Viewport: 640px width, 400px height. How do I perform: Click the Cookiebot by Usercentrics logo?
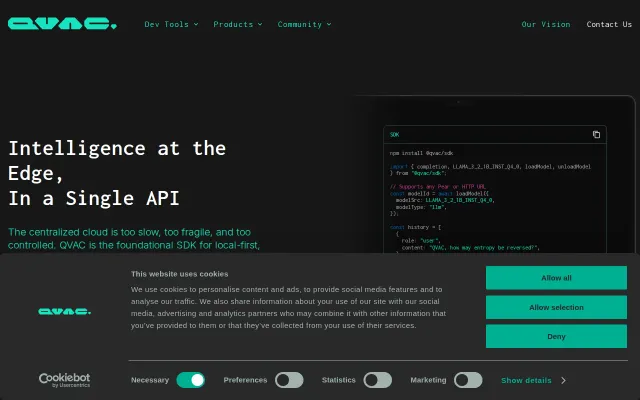point(64,380)
